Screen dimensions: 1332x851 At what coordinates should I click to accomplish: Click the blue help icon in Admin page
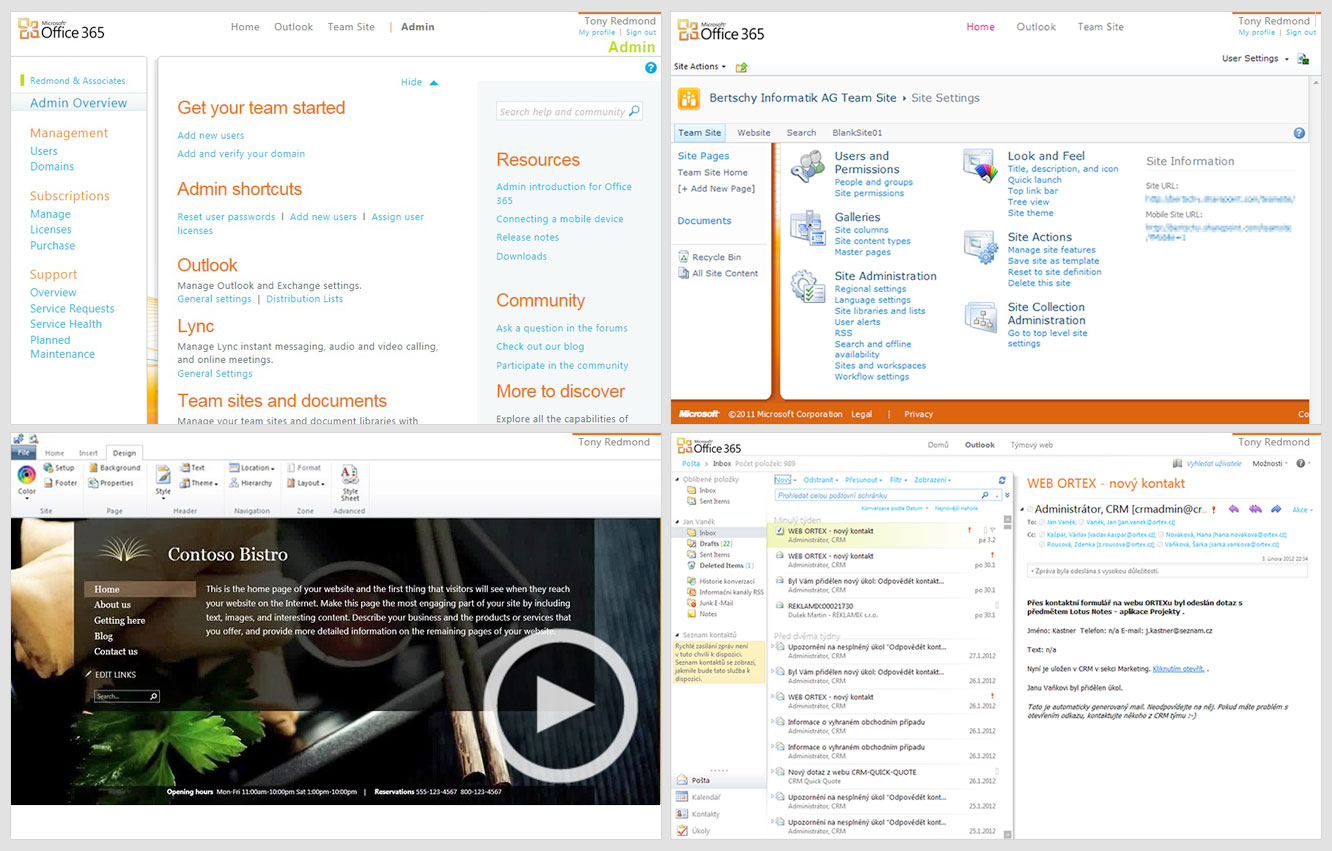[651, 68]
